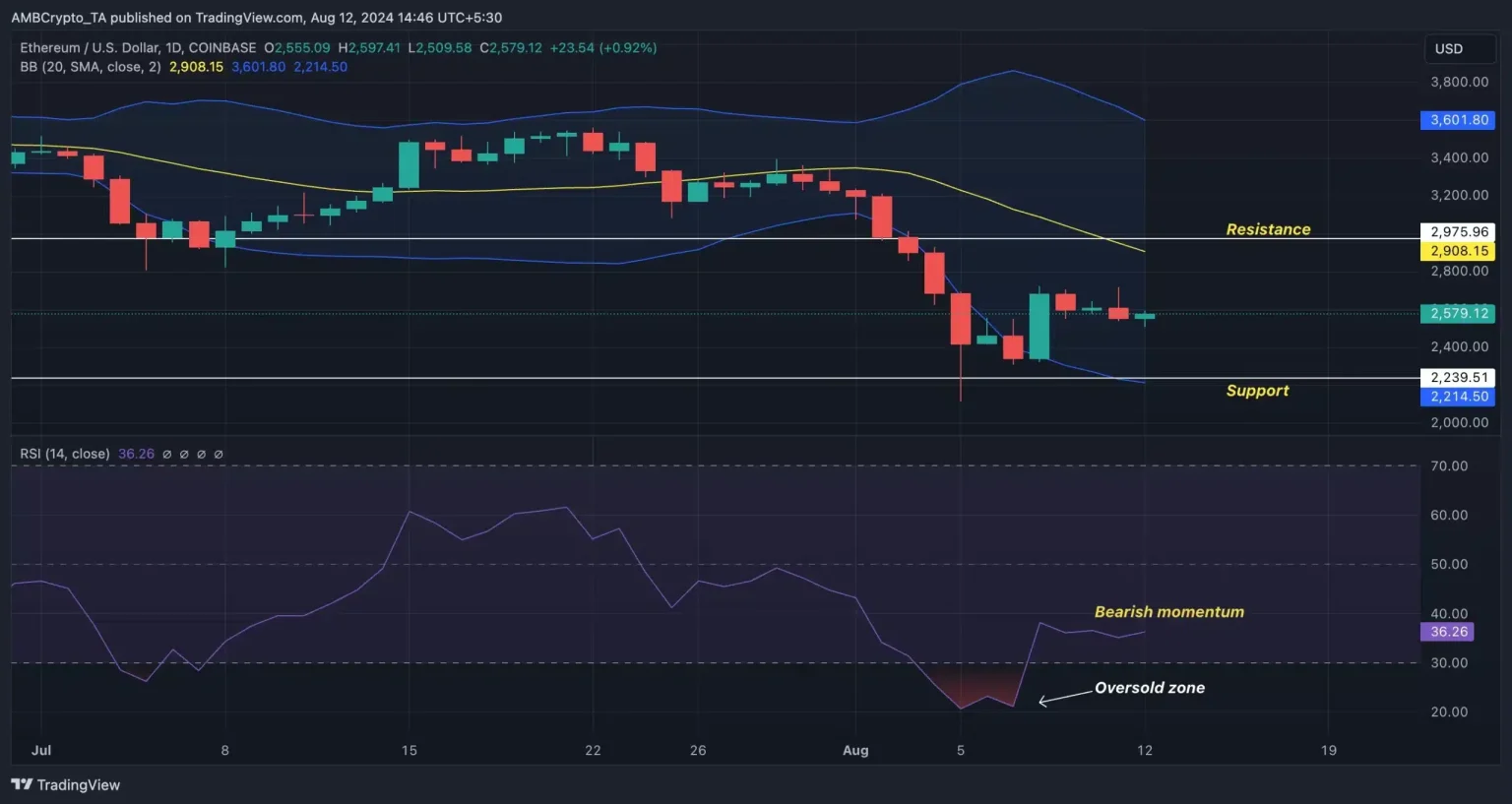1512x804 pixels.
Task: Select the Bearish momentum annotation
Action: 1169,612
